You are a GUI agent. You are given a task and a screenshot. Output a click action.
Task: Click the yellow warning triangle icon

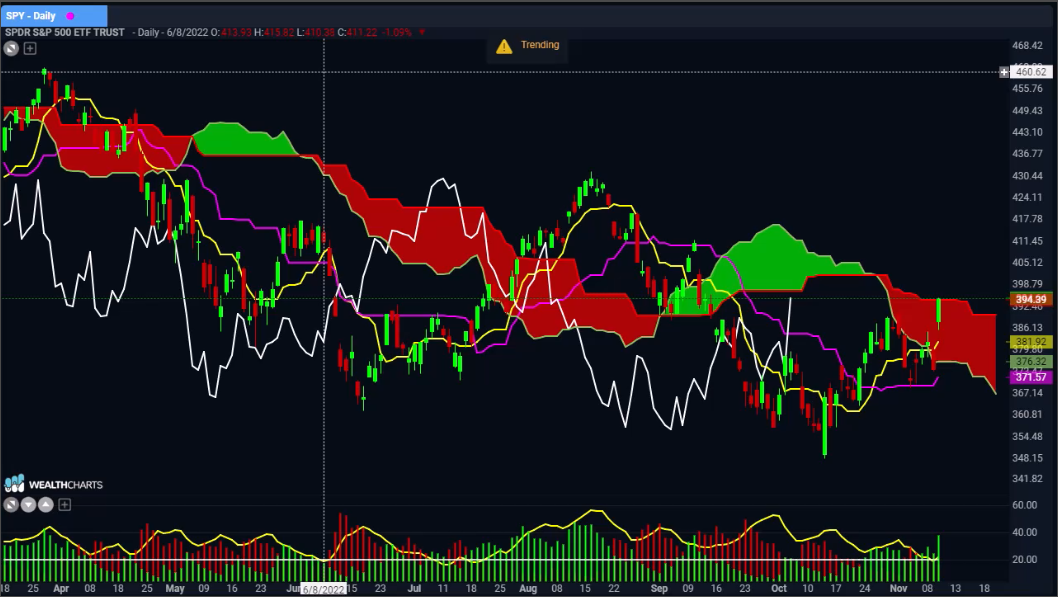tap(504, 46)
